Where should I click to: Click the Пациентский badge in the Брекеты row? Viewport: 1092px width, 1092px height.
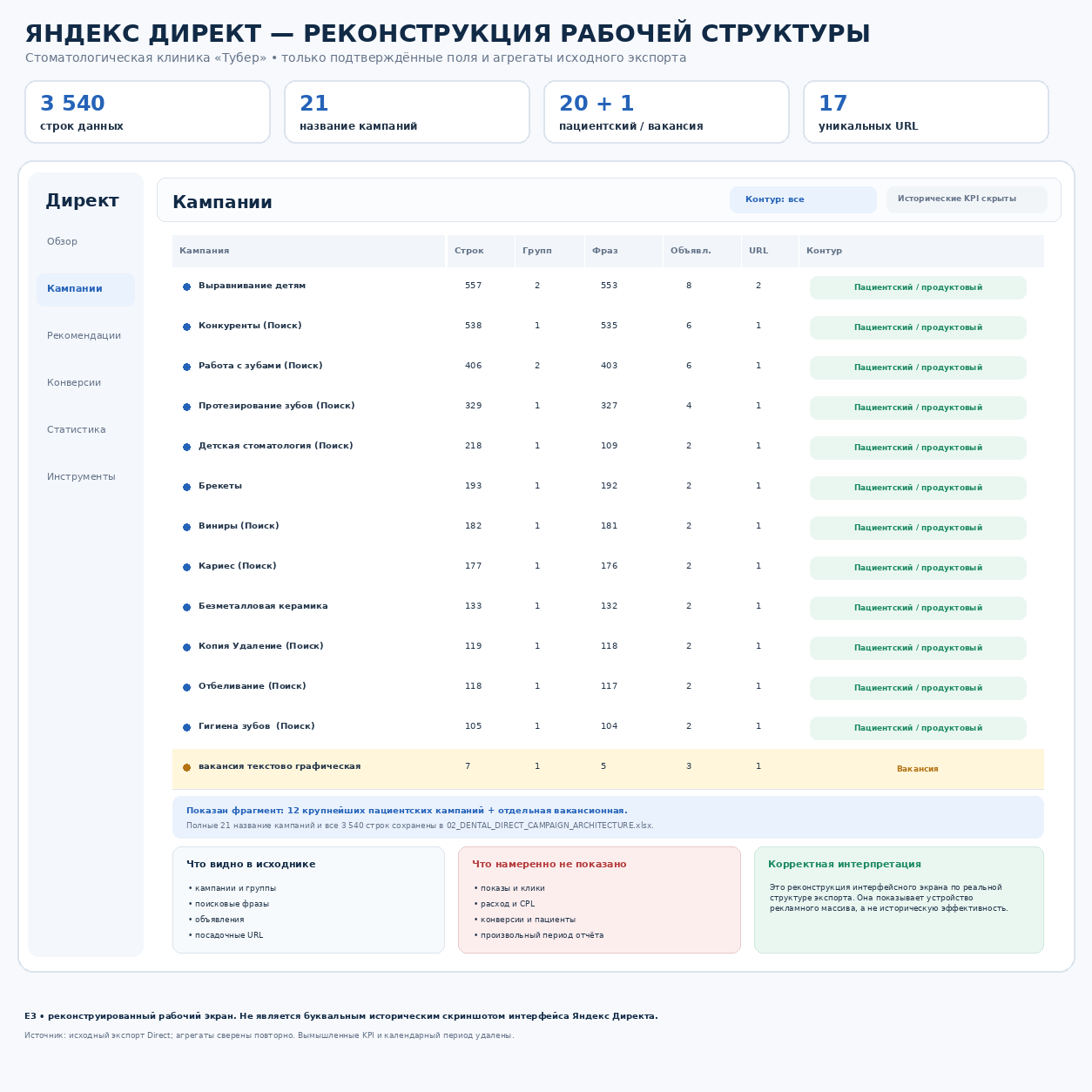[x=918, y=488]
